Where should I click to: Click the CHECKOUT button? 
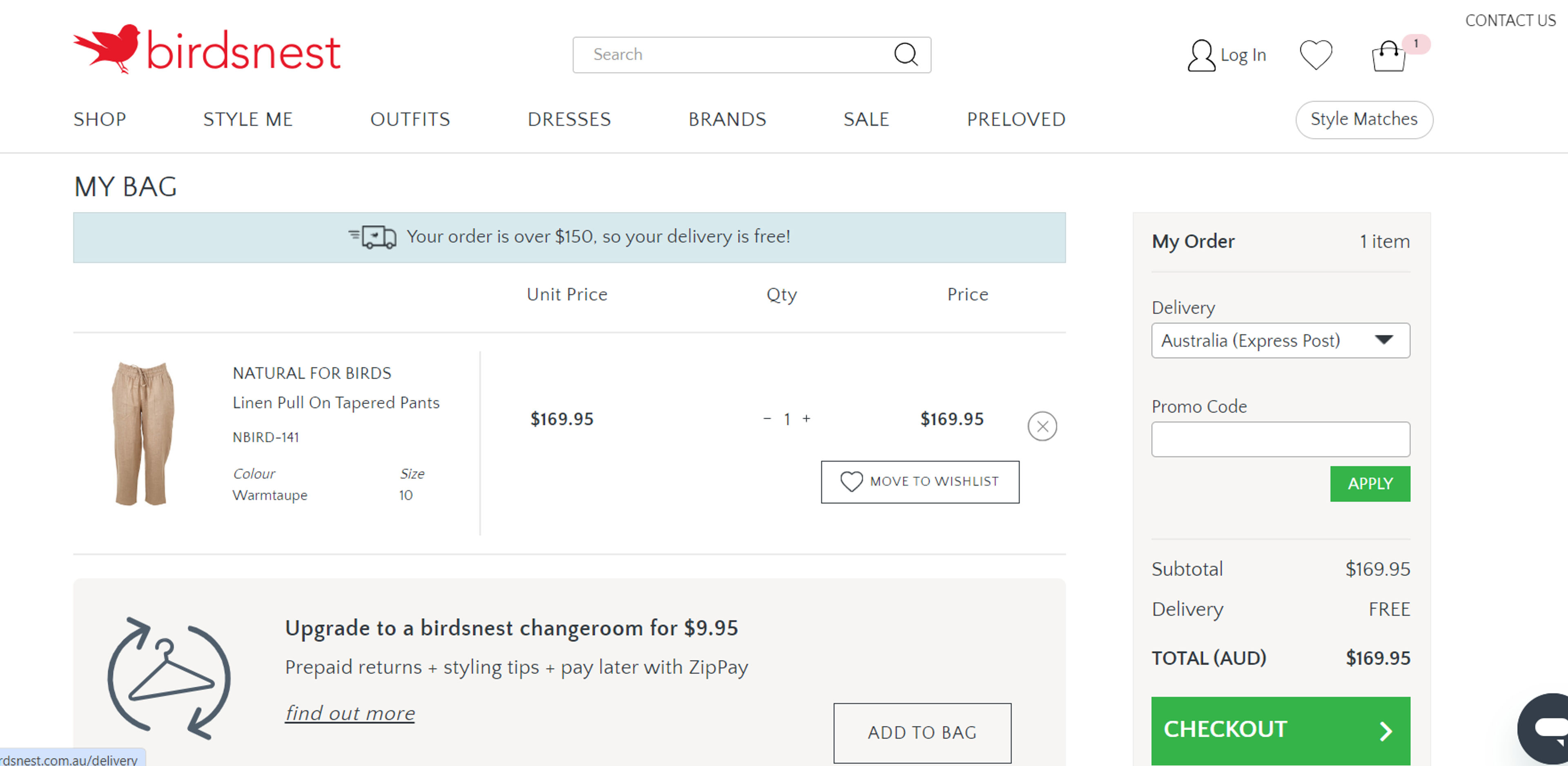coord(1281,730)
